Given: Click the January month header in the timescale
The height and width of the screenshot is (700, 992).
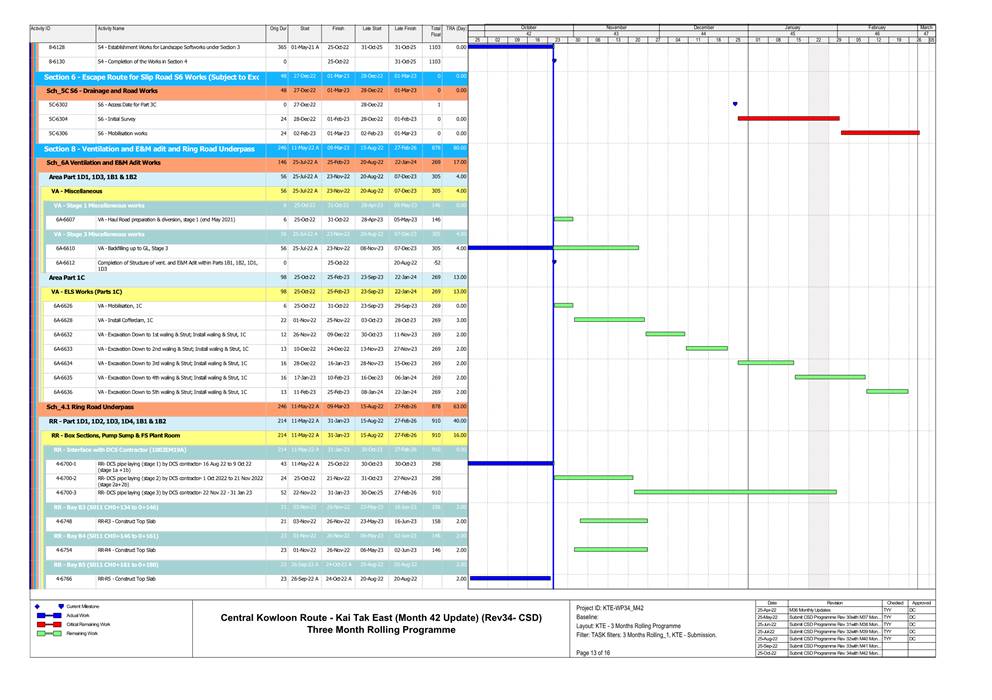Looking at the screenshot, I should pyautogui.click(x=793, y=28).
